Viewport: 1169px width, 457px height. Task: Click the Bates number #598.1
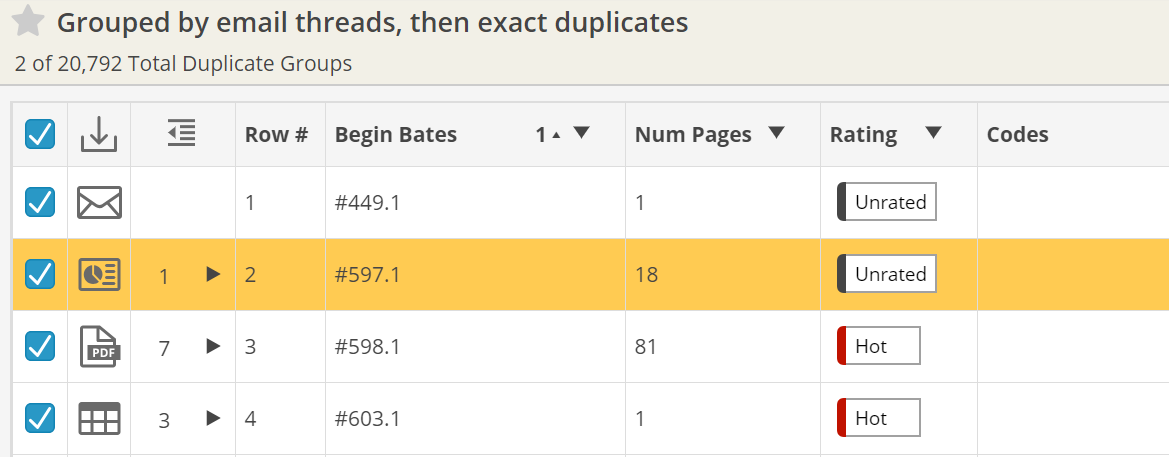[x=368, y=347]
